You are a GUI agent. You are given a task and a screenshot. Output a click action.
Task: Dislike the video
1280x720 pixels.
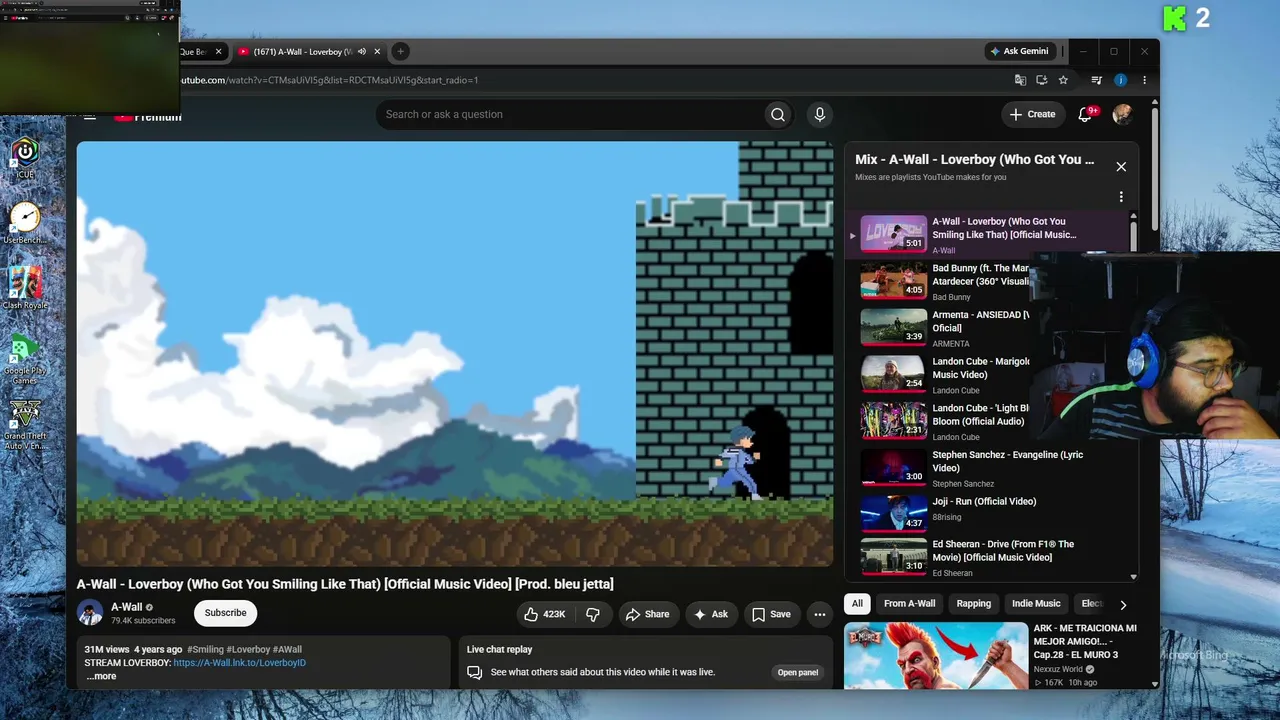pyautogui.click(x=592, y=615)
